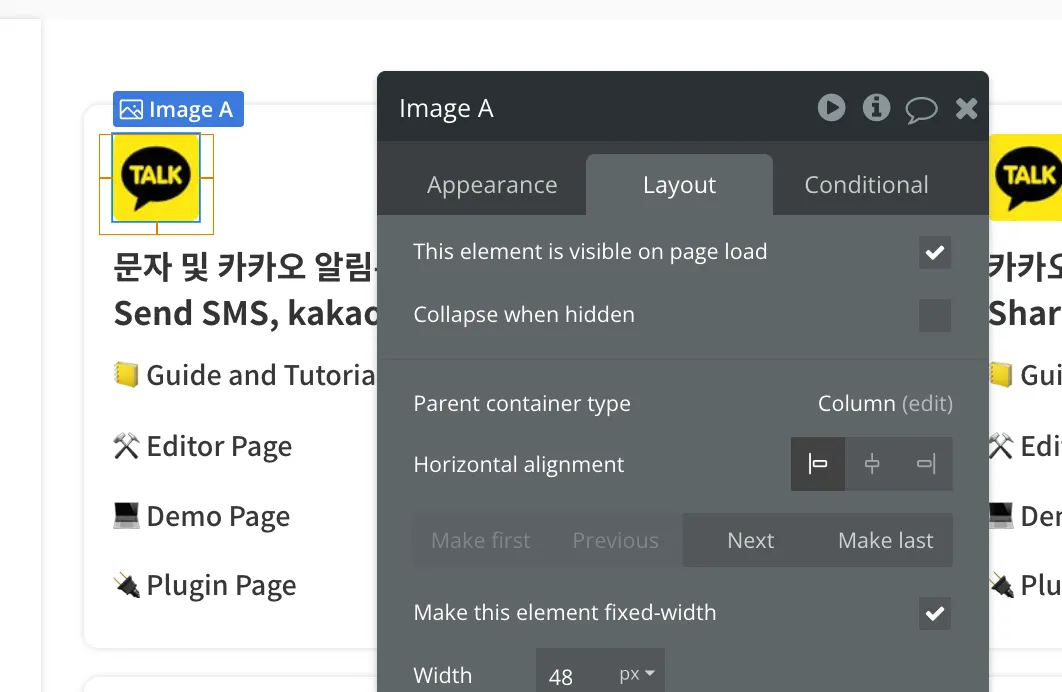Open the Conditional tab

tap(866, 185)
